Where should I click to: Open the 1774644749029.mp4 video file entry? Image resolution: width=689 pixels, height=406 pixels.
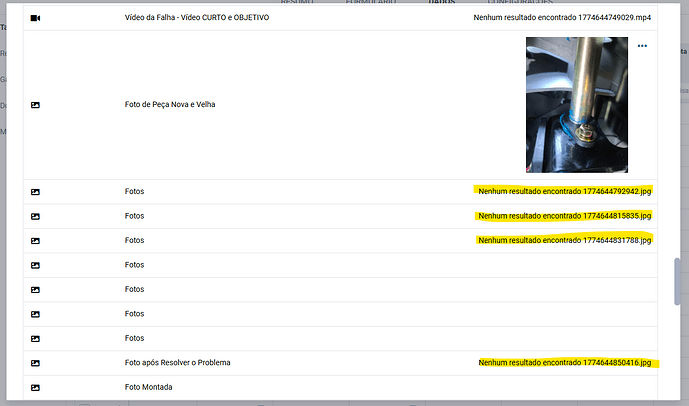[562, 18]
